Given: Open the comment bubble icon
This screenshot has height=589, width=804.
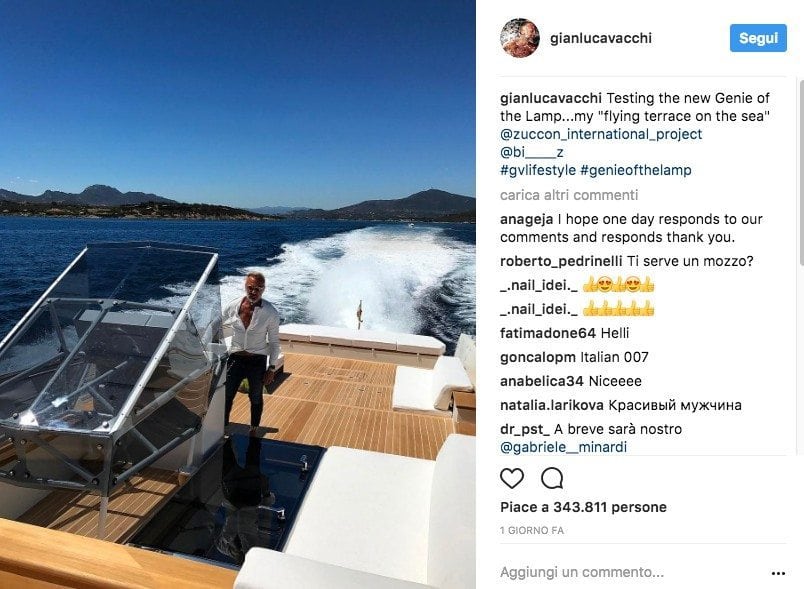Looking at the screenshot, I should pos(552,478).
